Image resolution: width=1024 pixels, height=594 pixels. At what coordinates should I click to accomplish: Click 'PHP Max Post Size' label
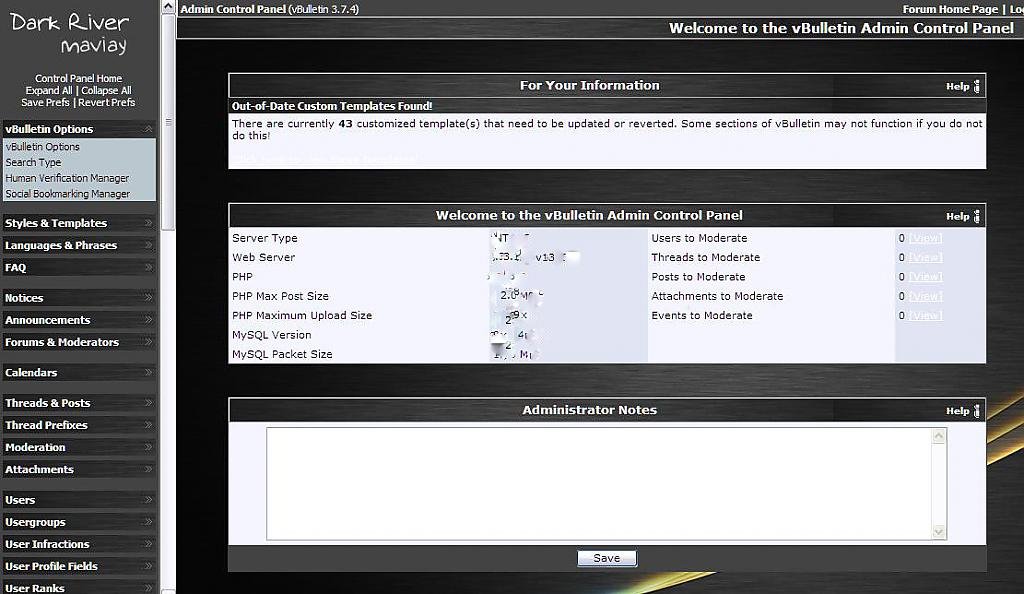coord(280,296)
